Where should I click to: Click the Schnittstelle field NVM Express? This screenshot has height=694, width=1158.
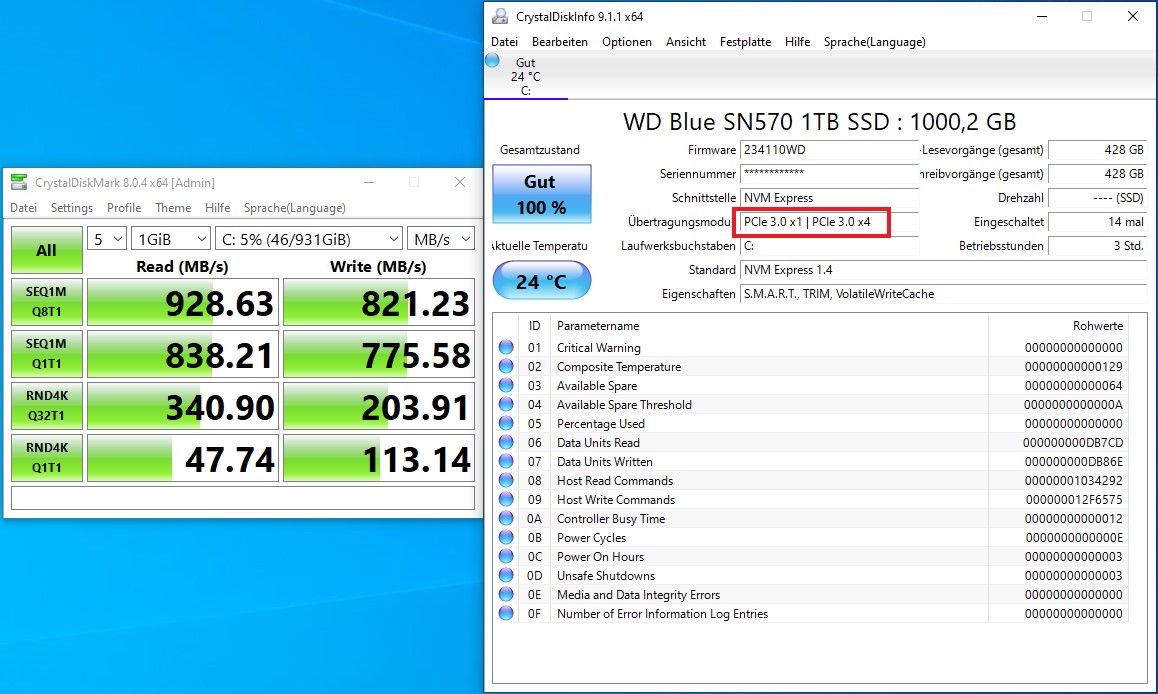pos(829,198)
